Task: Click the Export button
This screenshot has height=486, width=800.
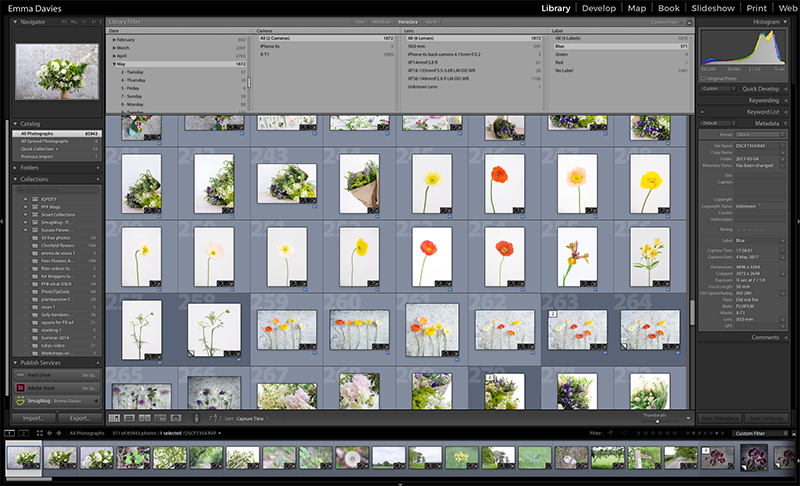Action: (x=80, y=418)
